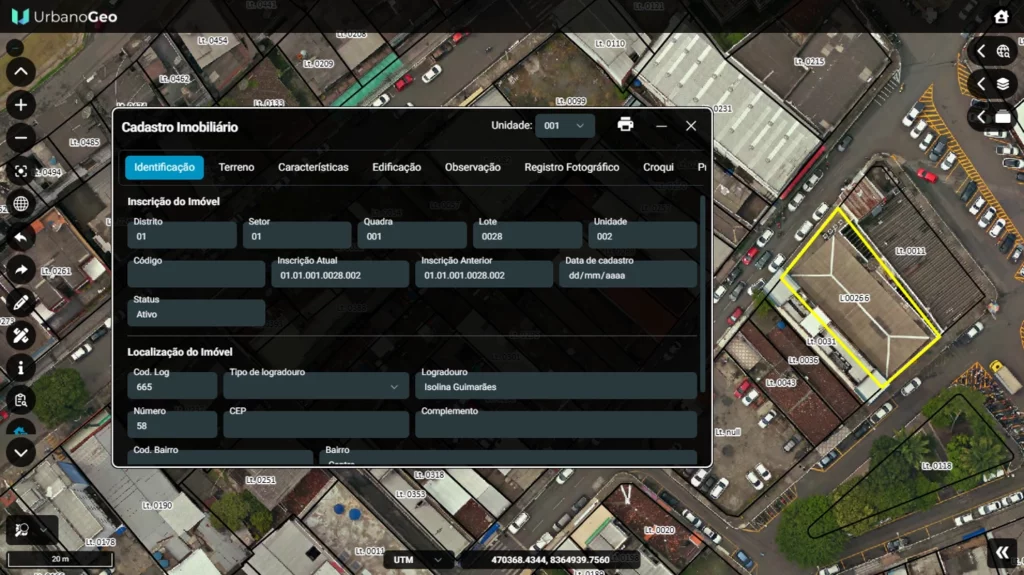Activate the zoom-to-extent target icon
Viewport: 1024px width, 575px height.
pyautogui.click(x=21, y=171)
